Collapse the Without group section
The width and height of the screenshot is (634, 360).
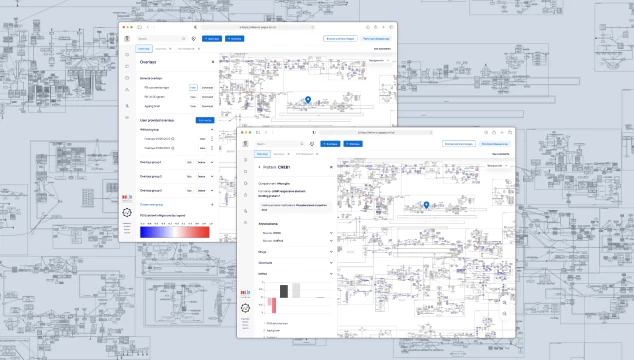click(x=212, y=129)
